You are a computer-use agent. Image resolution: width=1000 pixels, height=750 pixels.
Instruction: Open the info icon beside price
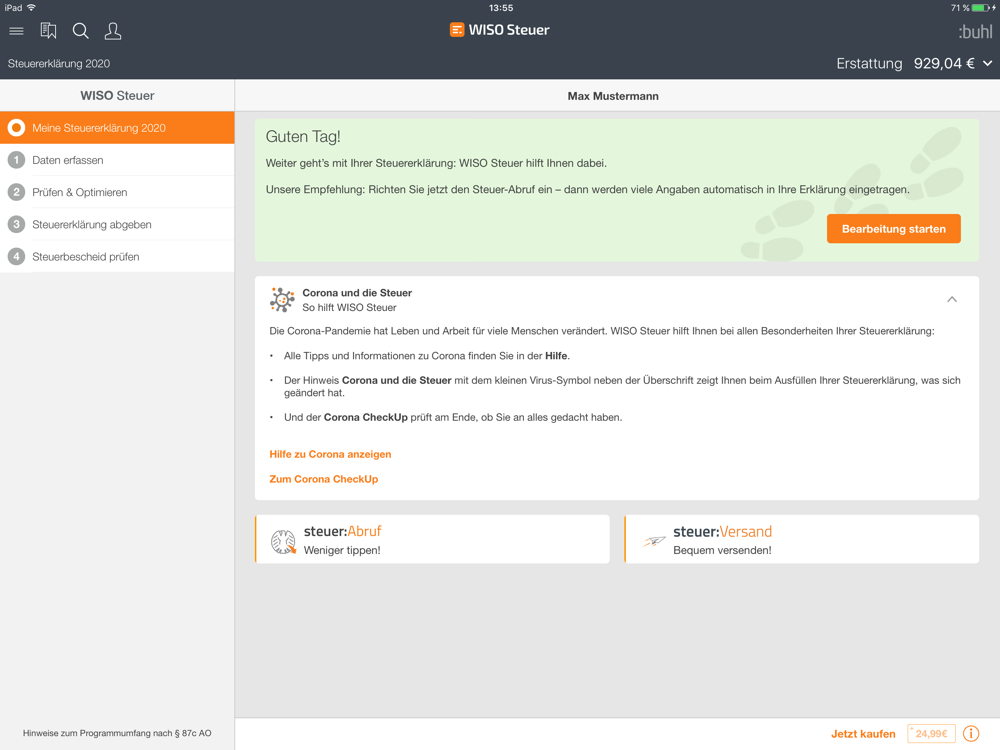(x=971, y=733)
